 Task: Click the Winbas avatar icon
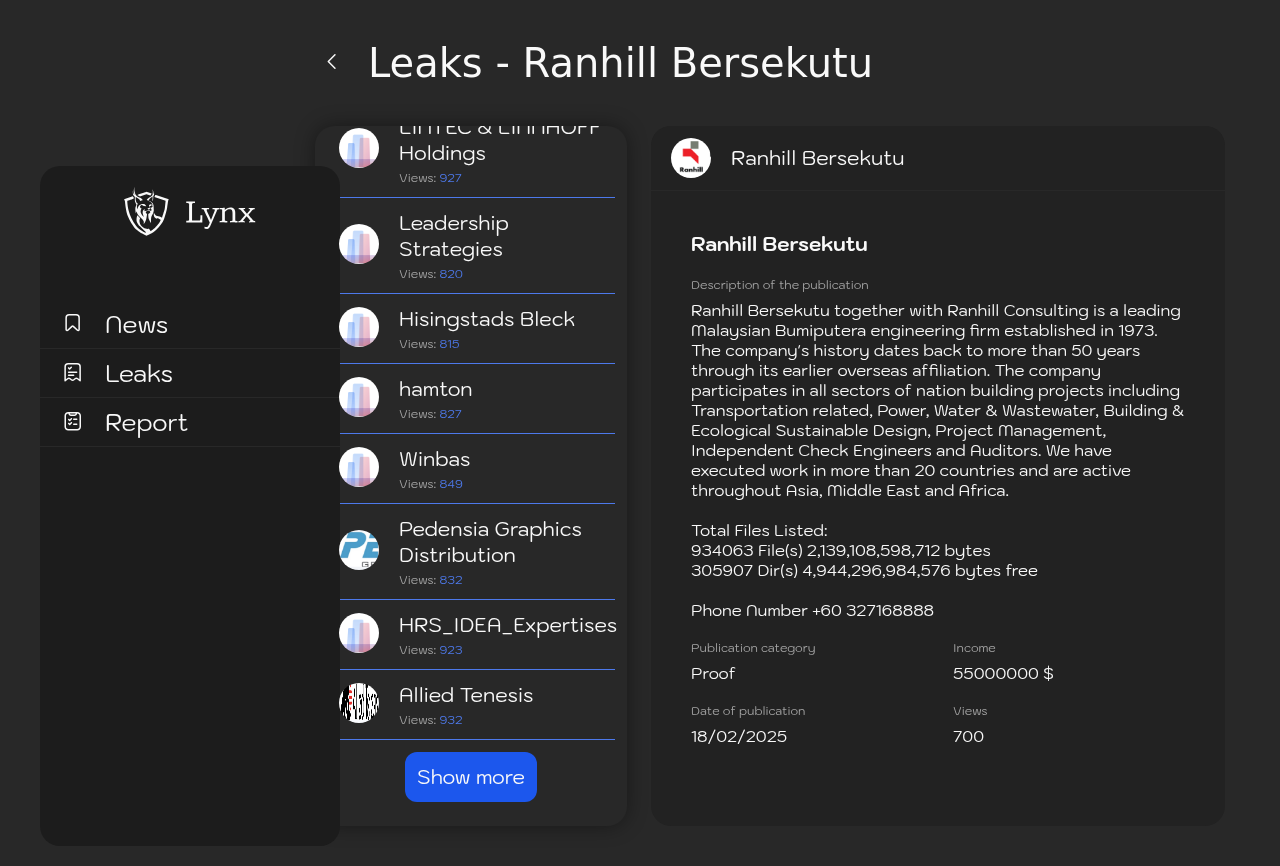point(359,467)
